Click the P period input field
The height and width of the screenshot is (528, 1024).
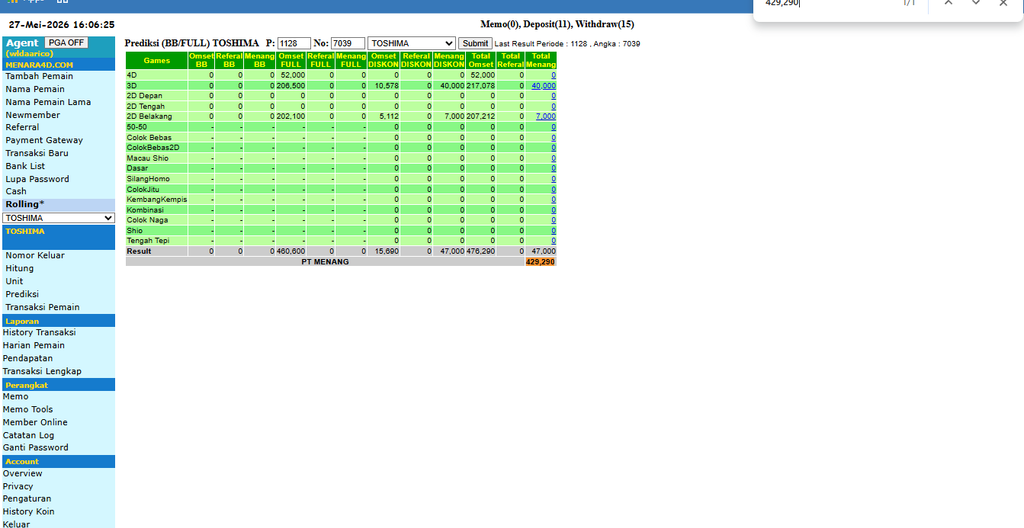293,43
